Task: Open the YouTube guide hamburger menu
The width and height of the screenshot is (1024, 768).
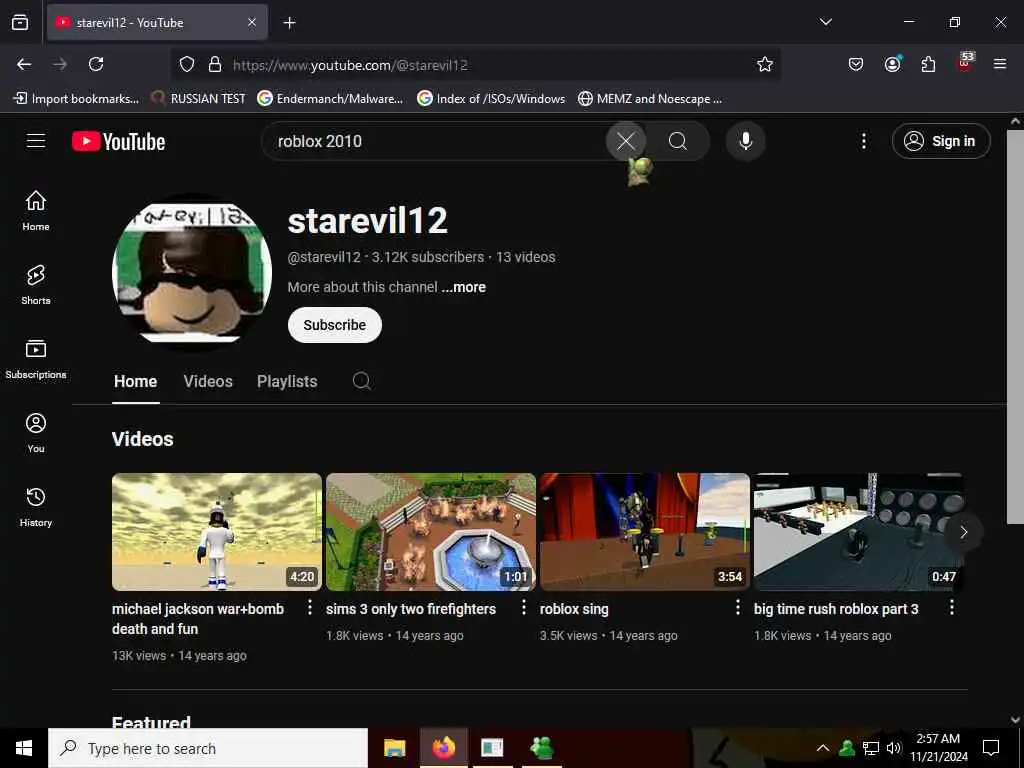Action: pos(36,141)
